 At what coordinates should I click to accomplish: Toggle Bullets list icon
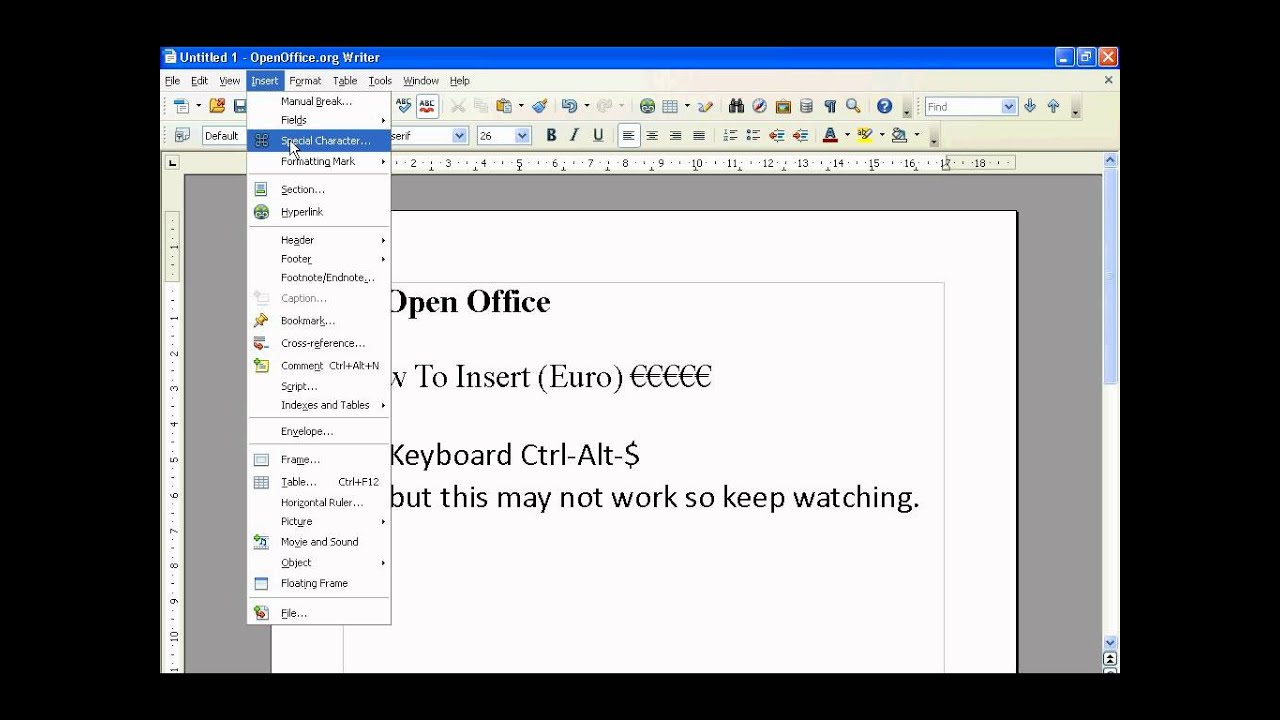(x=753, y=135)
